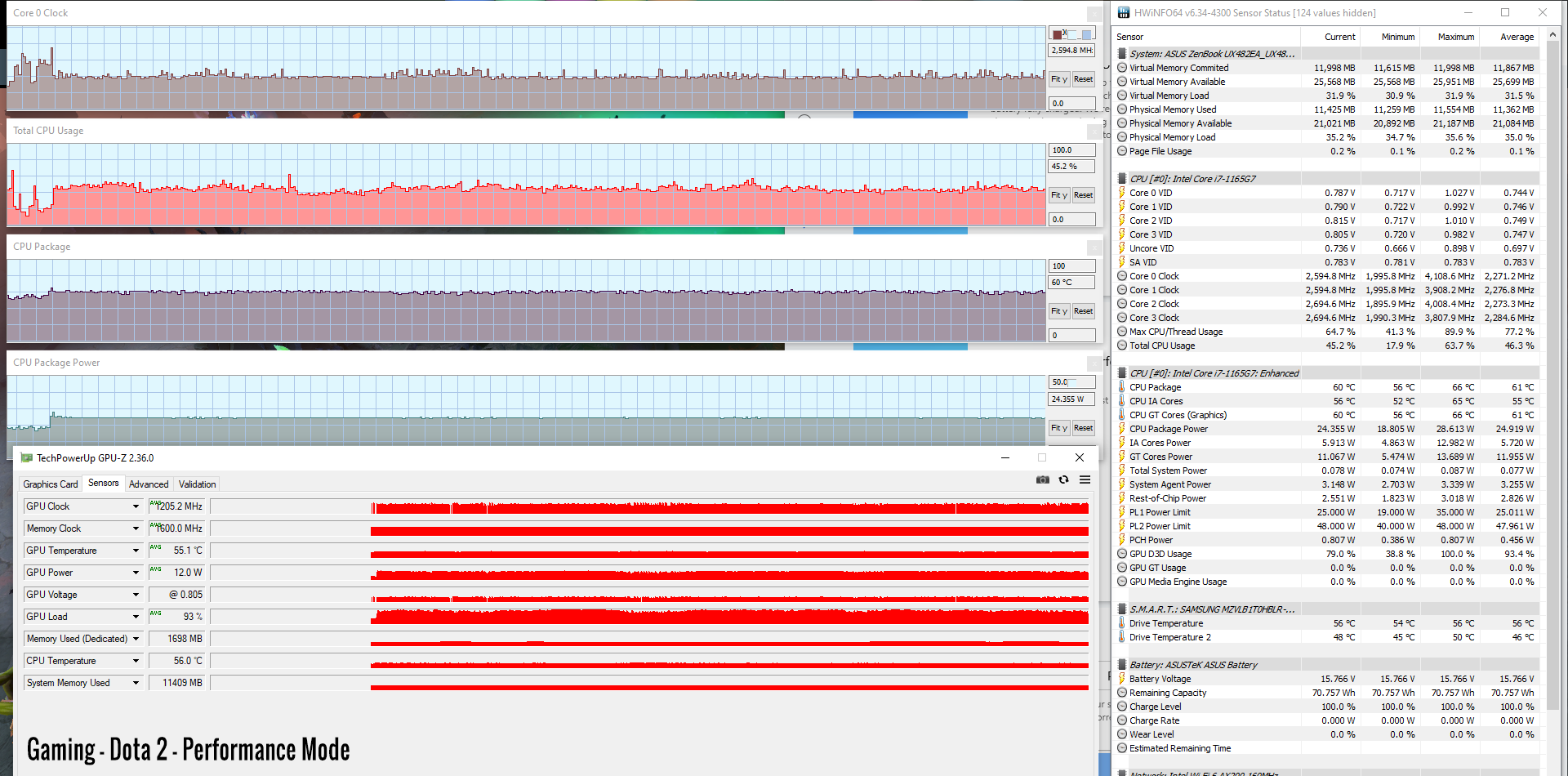
Task: Open the Memory Clock sensor dropdown
Action: [136, 528]
